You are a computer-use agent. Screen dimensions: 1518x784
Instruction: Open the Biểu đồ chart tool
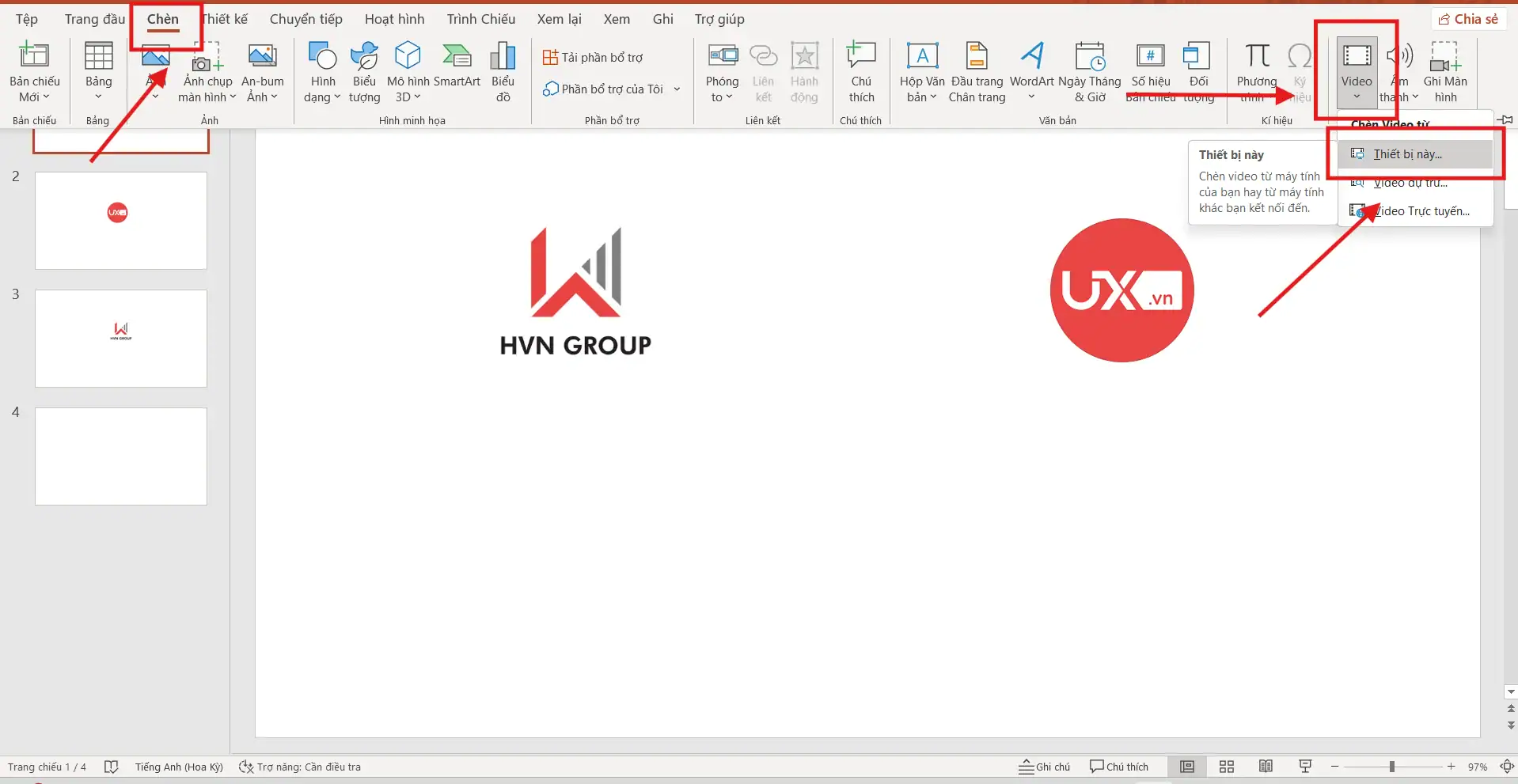[x=503, y=71]
